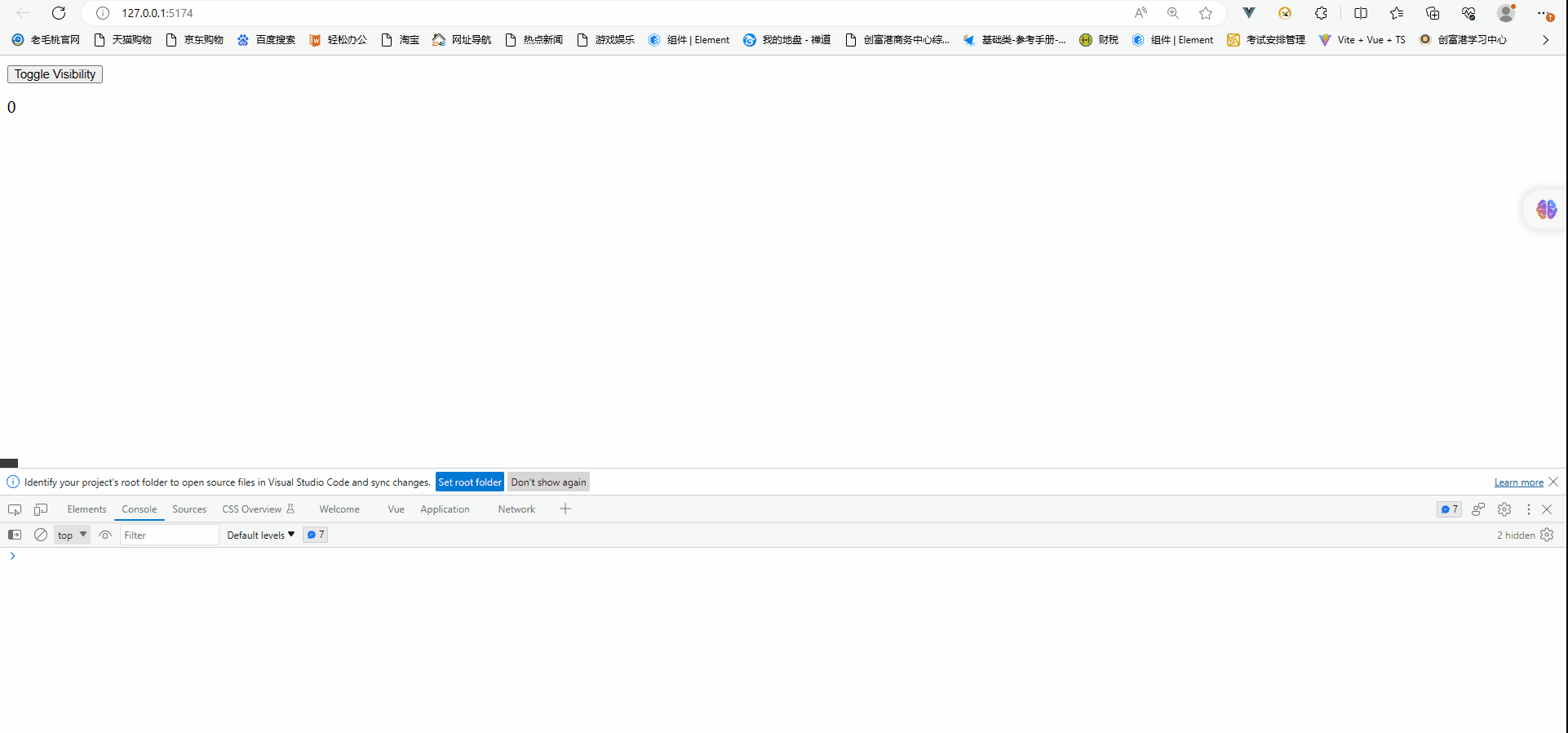Click the eye icon to create a live expression
This screenshot has height=733, width=1568.
(105, 535)
